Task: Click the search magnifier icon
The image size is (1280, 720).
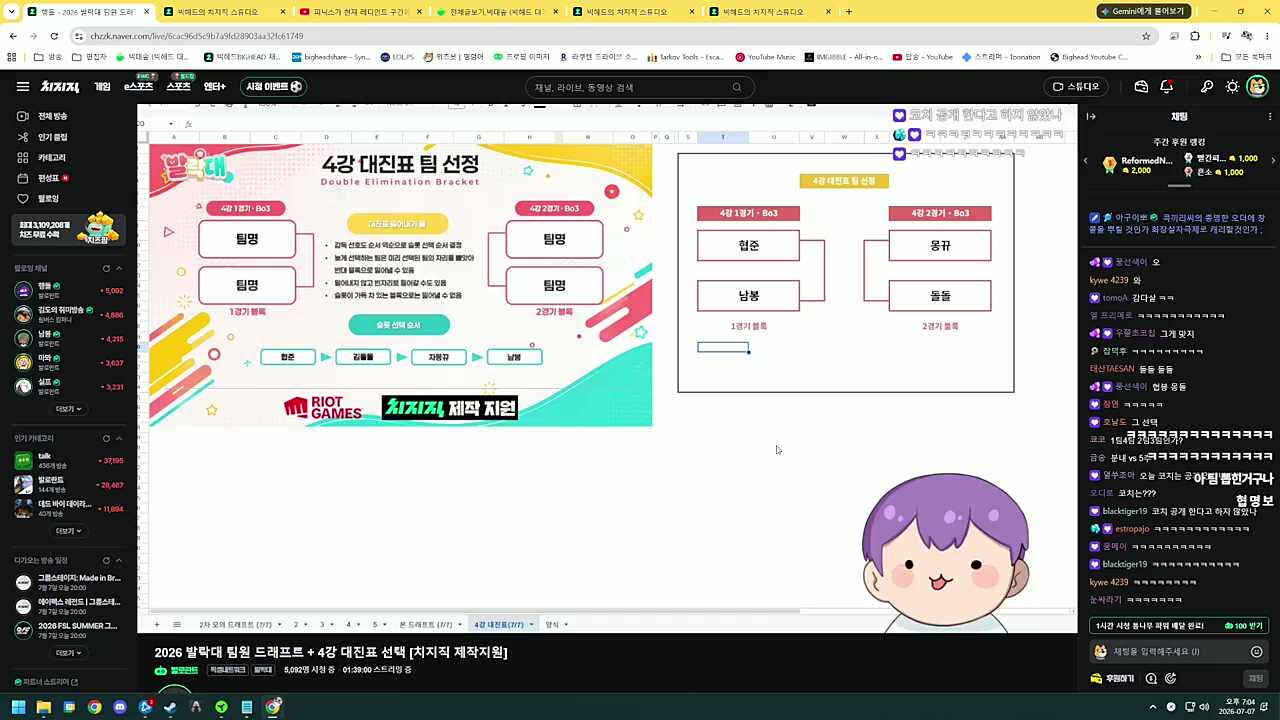Action: click(737, 87)
